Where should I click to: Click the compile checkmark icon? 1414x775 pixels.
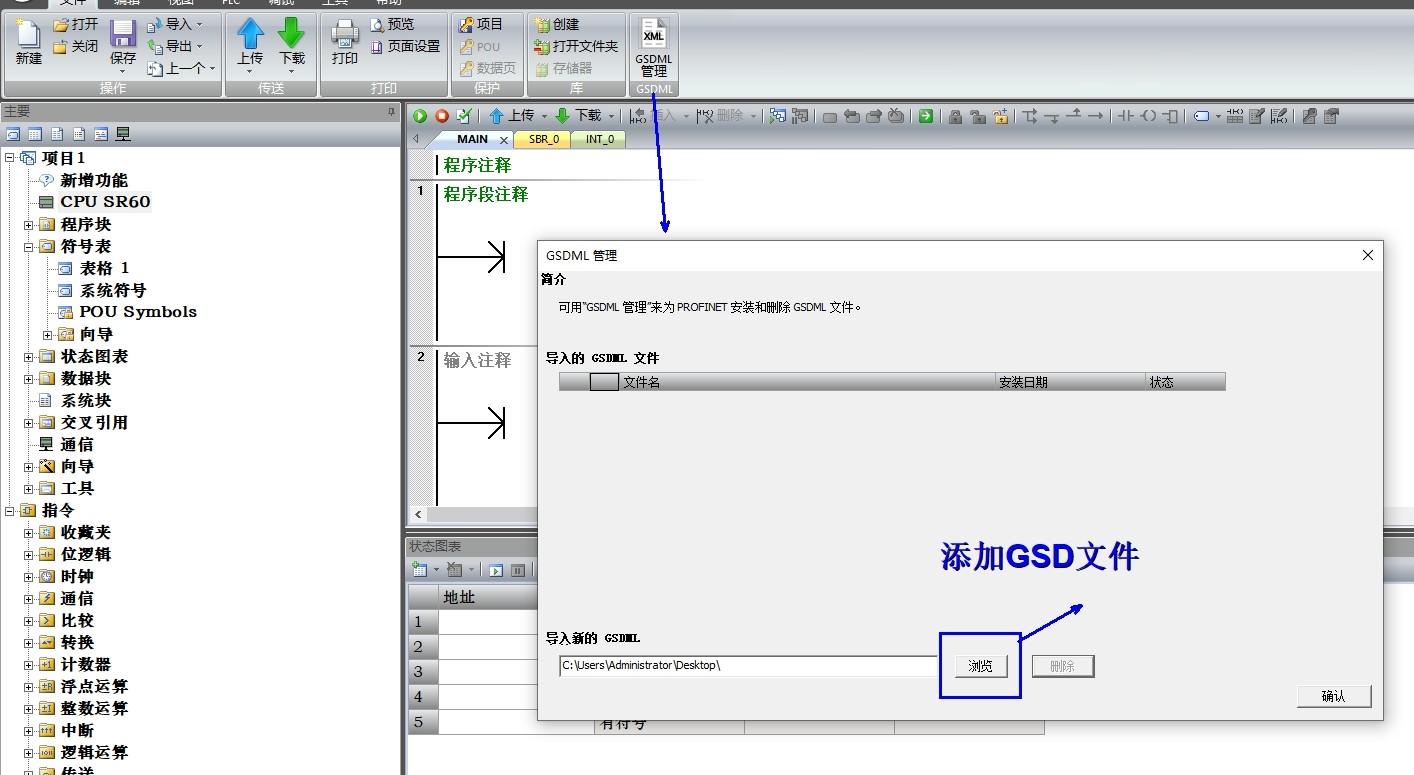464,116
